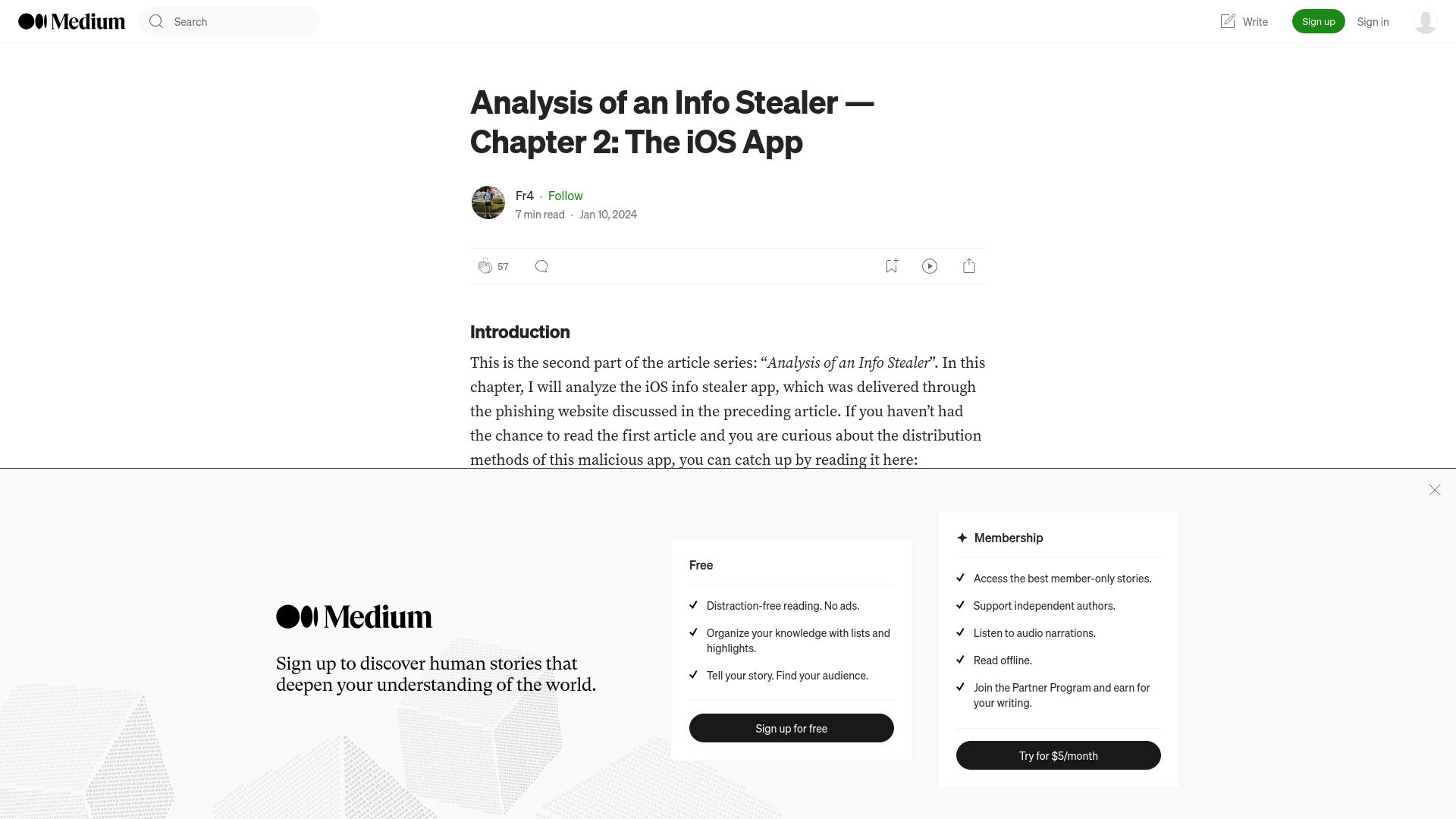
Task: Click the Sign up free button
Action: pos(791,727)
